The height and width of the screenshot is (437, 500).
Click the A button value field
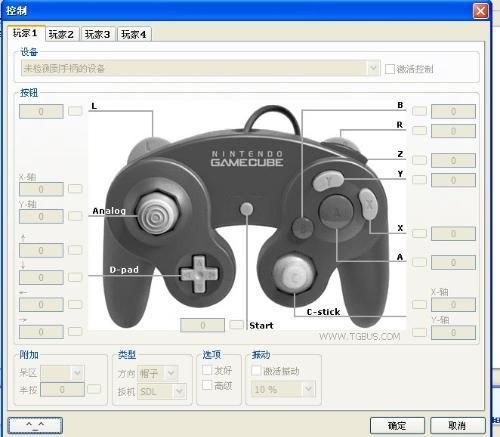pyautogui.click(x=453, y=262)
